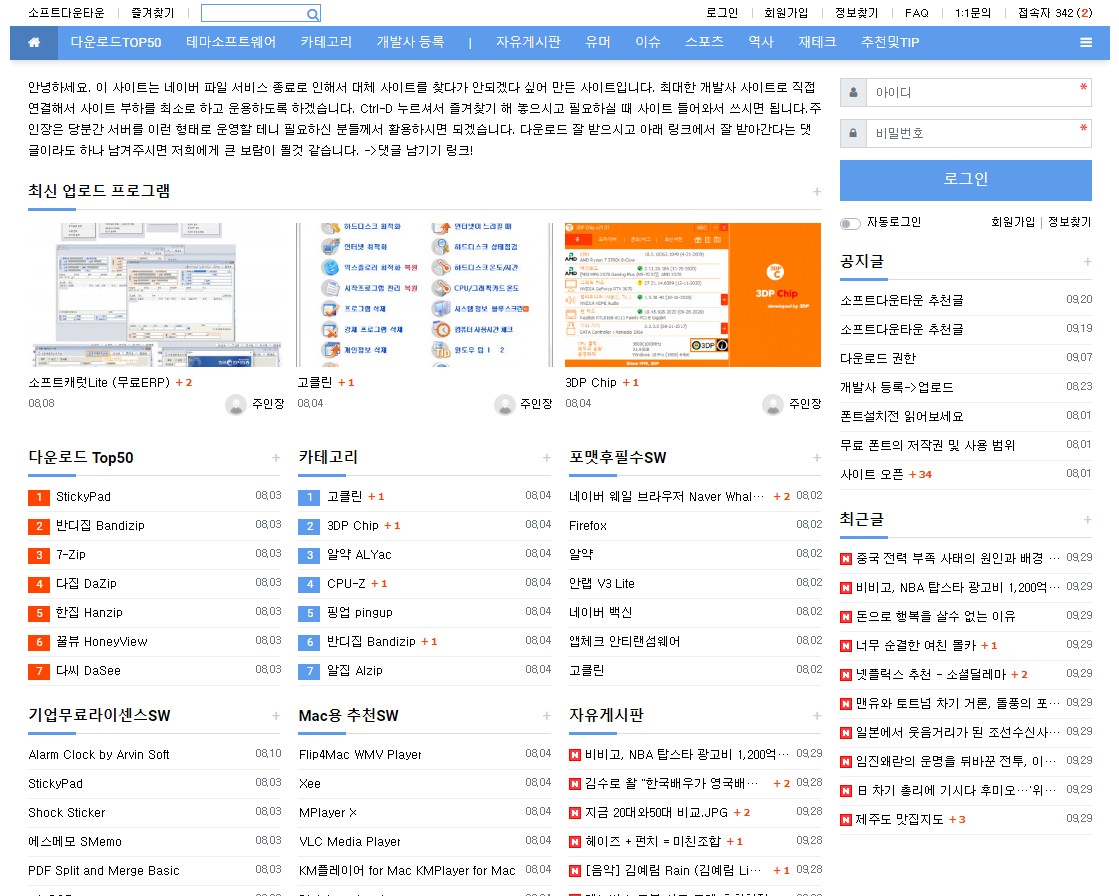Expand 최신 업로드 프로그램 with plus icon
This screenshot has width=1119, height=896.
[816, 192]
